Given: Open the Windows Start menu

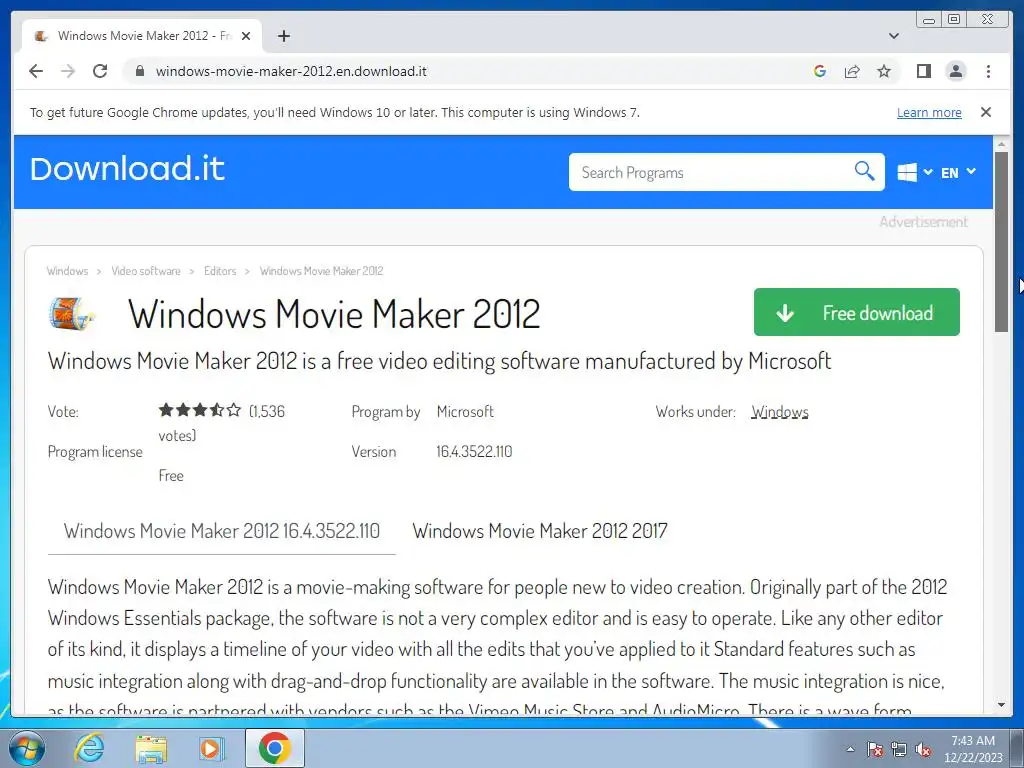Looking at the screenshot, I should [26, 748].
